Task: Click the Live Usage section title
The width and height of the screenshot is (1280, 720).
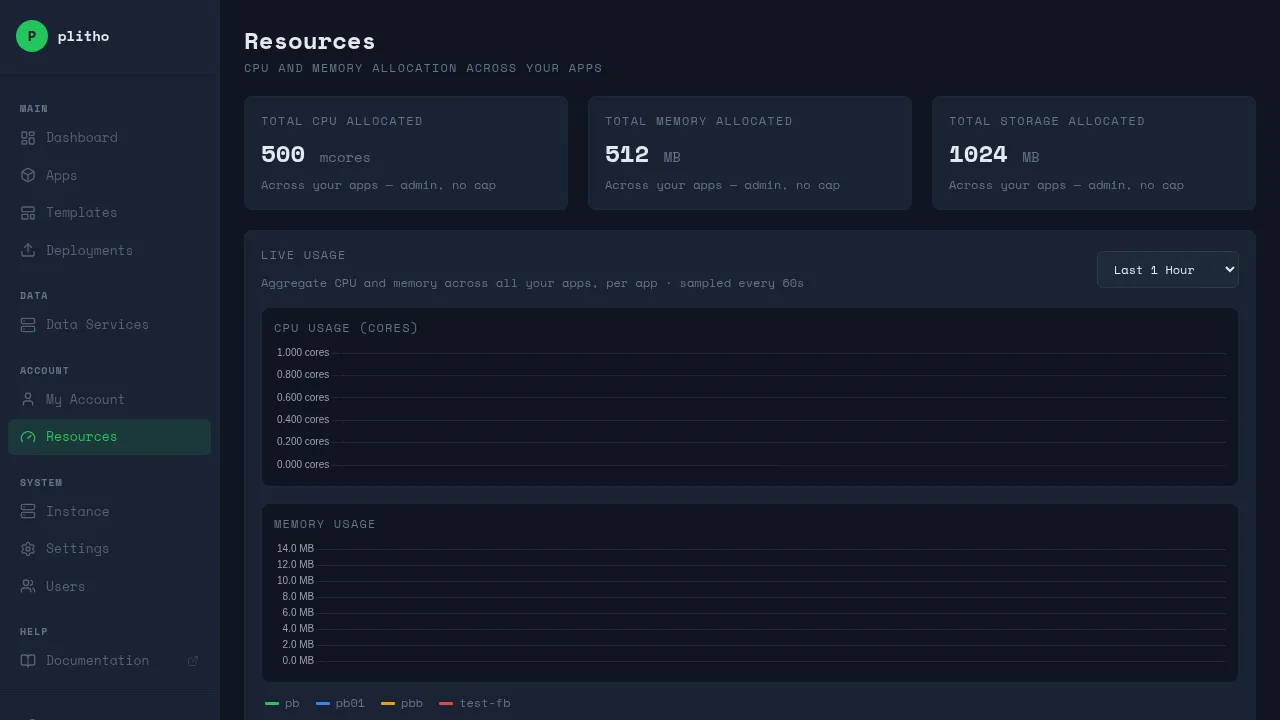Action: pos(303,255)
